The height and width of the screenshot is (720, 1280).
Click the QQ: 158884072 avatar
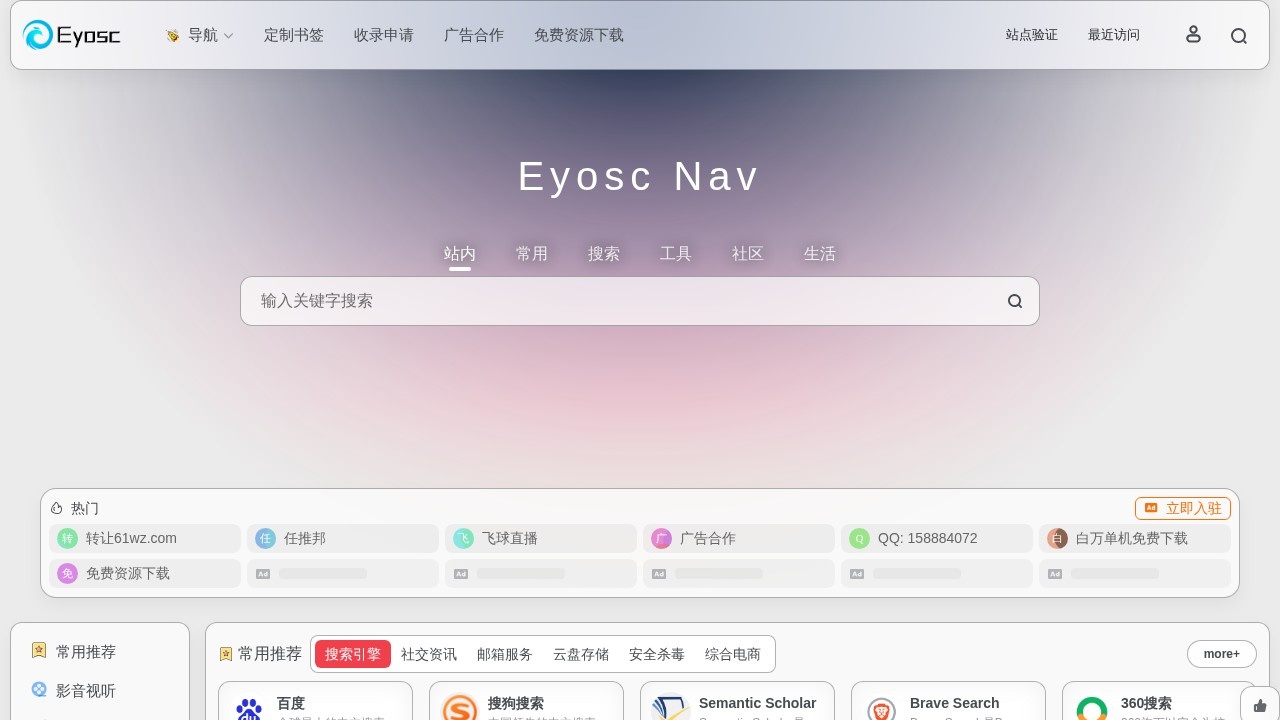[x=859, y=539]
